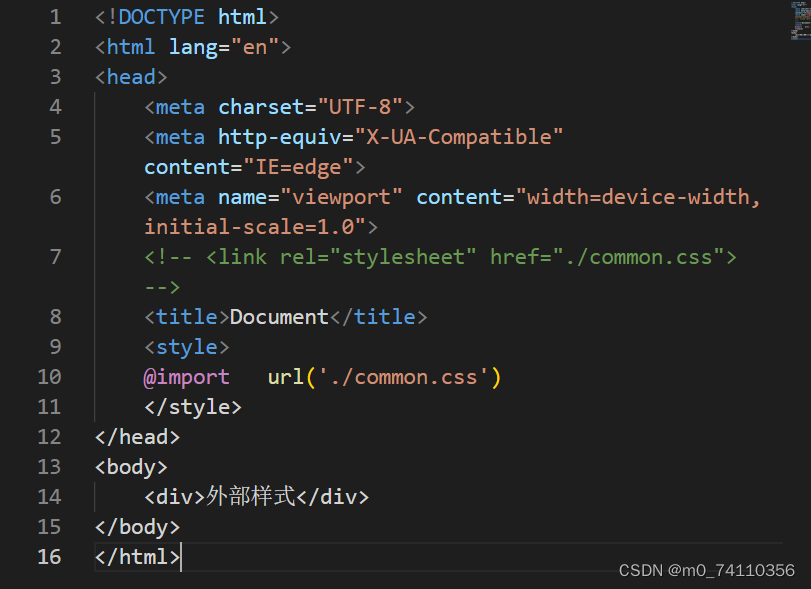Click line number 4 in gutter
811x589 pixels.
(x=56, y=107)
